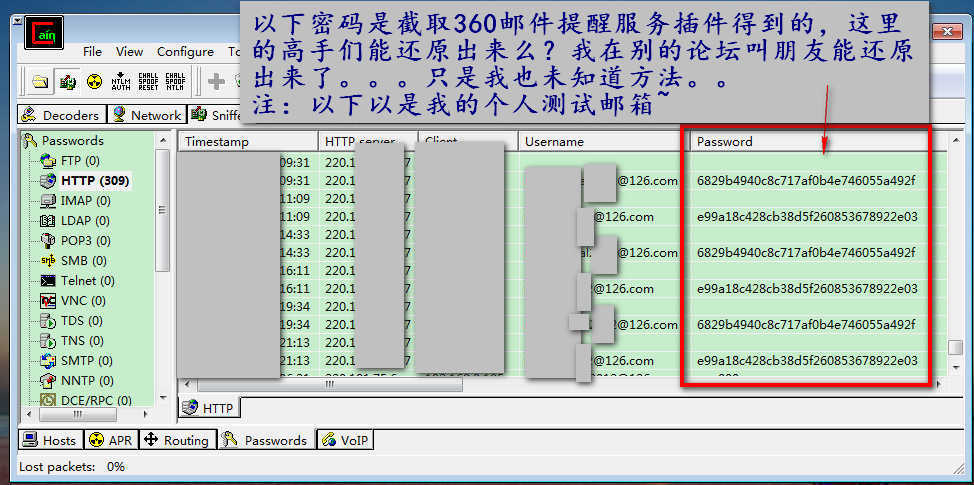Switch to the Decoders tab

[x=62, y=115]
